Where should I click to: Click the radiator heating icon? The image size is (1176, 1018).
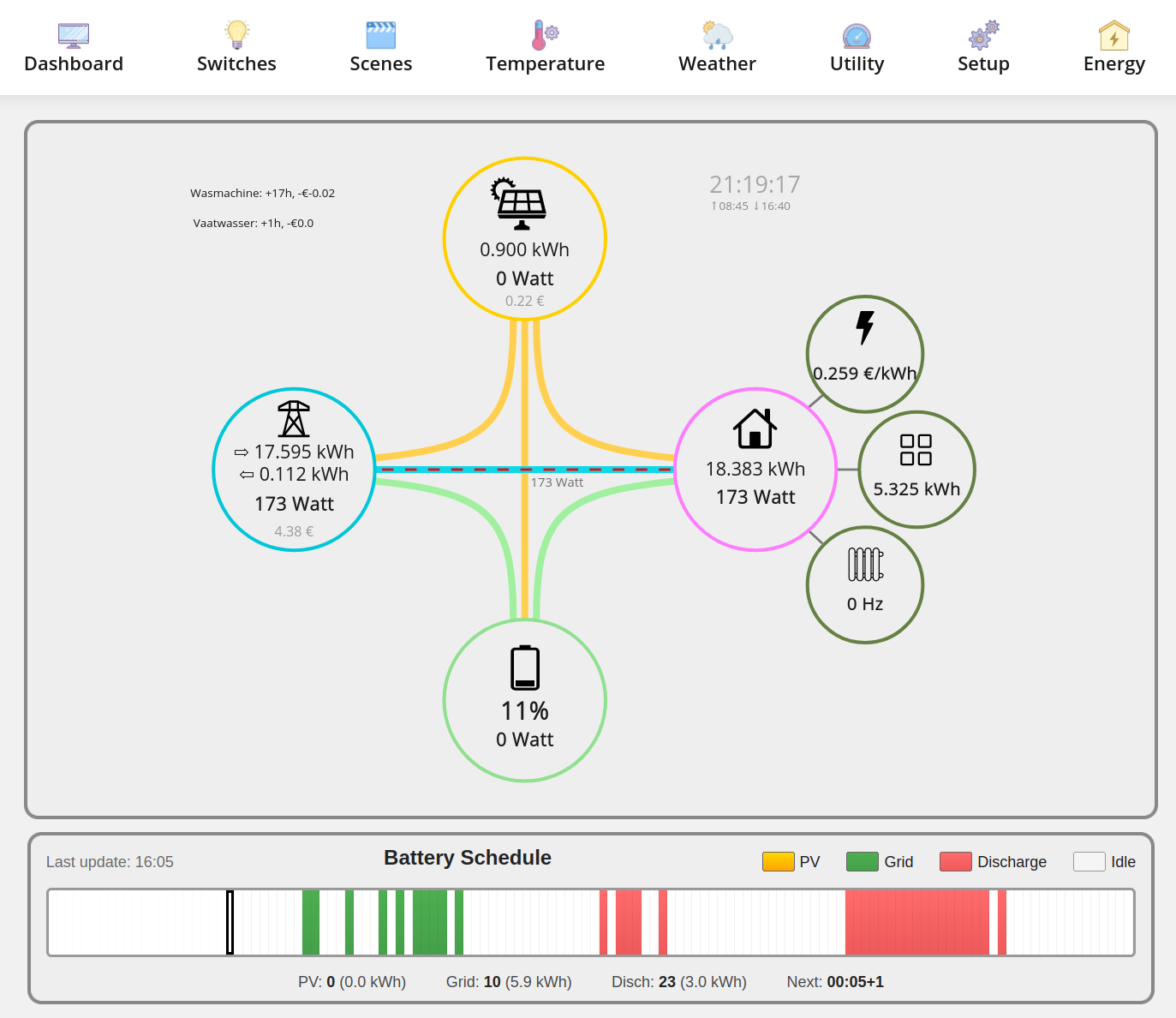point(865,565)
